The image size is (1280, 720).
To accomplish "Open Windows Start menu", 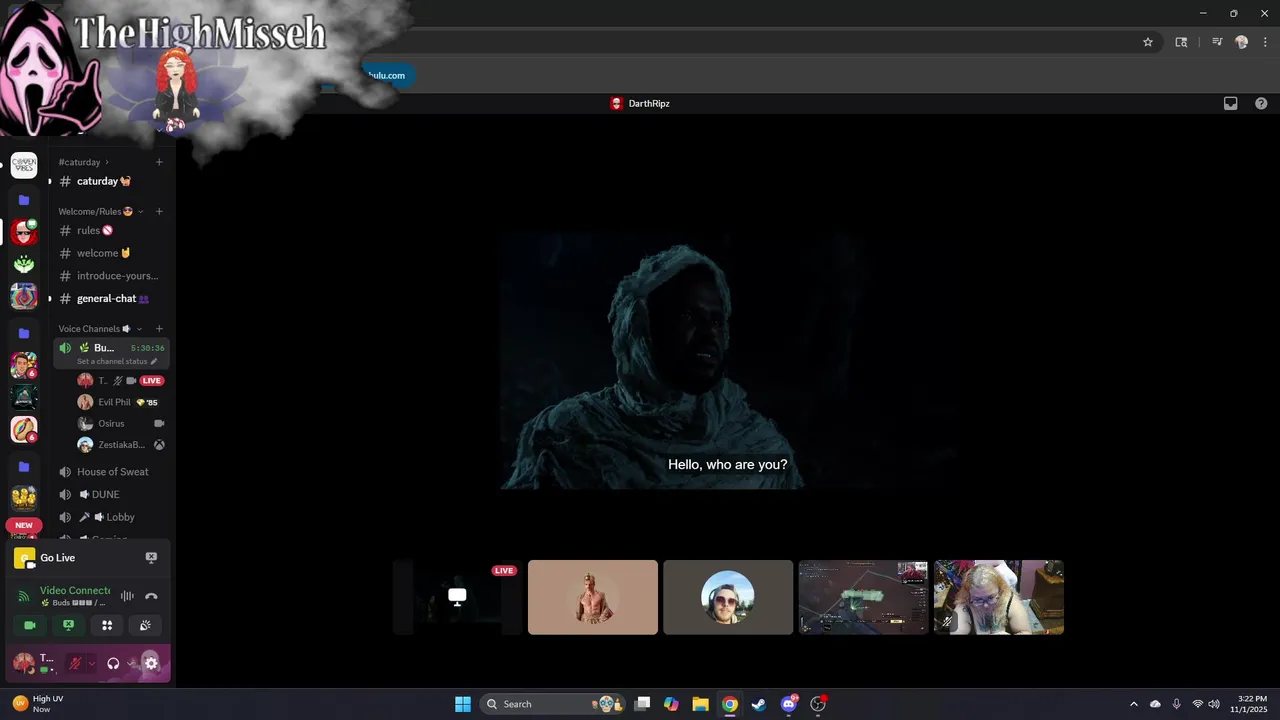I will [463, 704].
